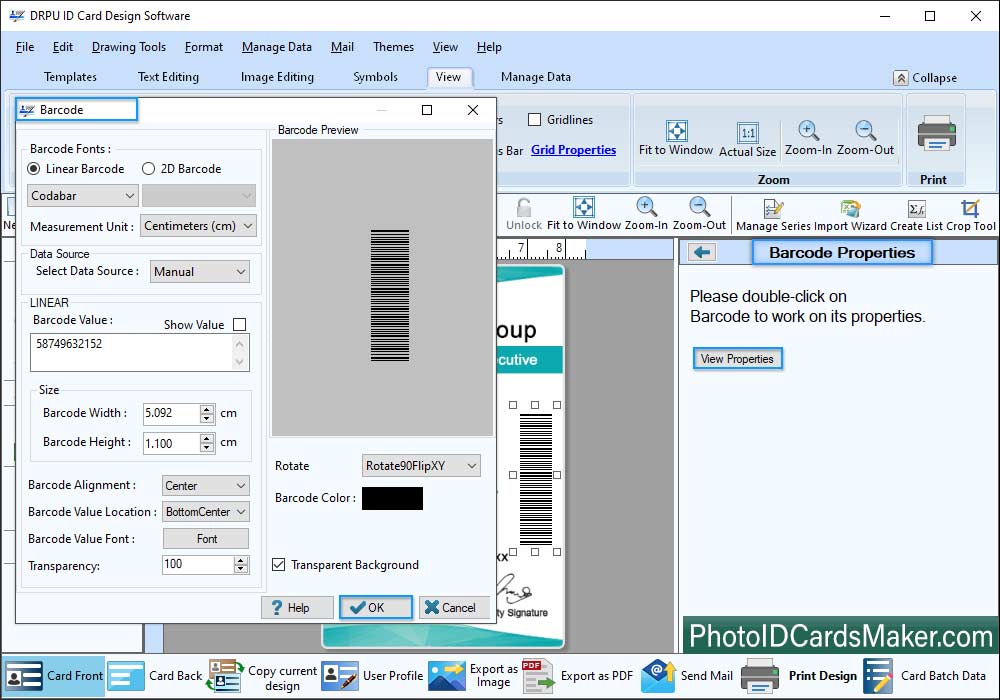Switch to Card Back view
The height and width of the screenshot is (700, 1000).
click(154, 676)
